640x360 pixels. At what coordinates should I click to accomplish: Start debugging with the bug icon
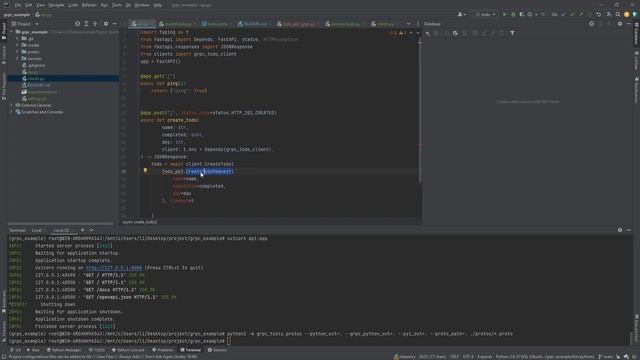click(x=513, y=14)
